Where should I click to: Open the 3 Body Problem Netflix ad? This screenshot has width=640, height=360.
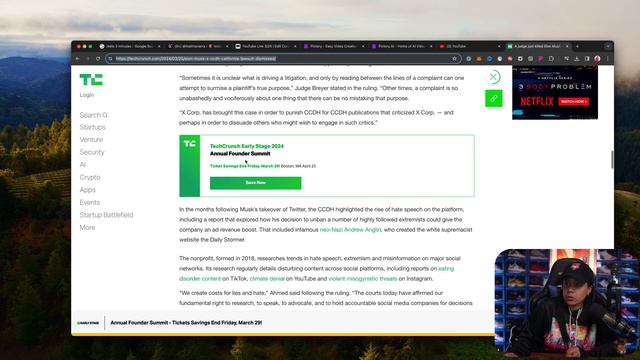pyautogui.click(x=555, y=93)
